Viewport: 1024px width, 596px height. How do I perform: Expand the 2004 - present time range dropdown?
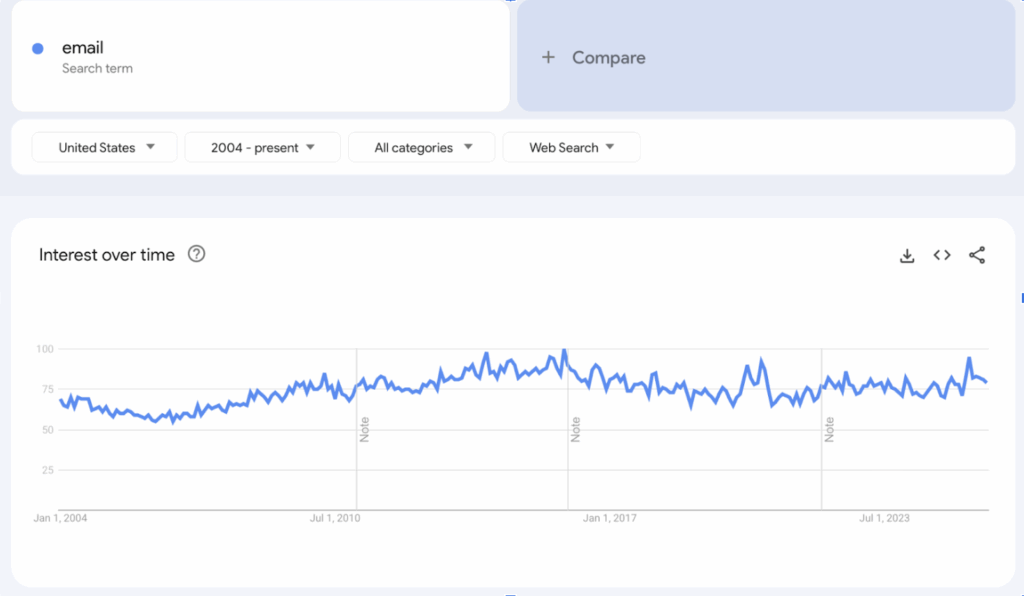pyautogui.click(x=262, y=147)
